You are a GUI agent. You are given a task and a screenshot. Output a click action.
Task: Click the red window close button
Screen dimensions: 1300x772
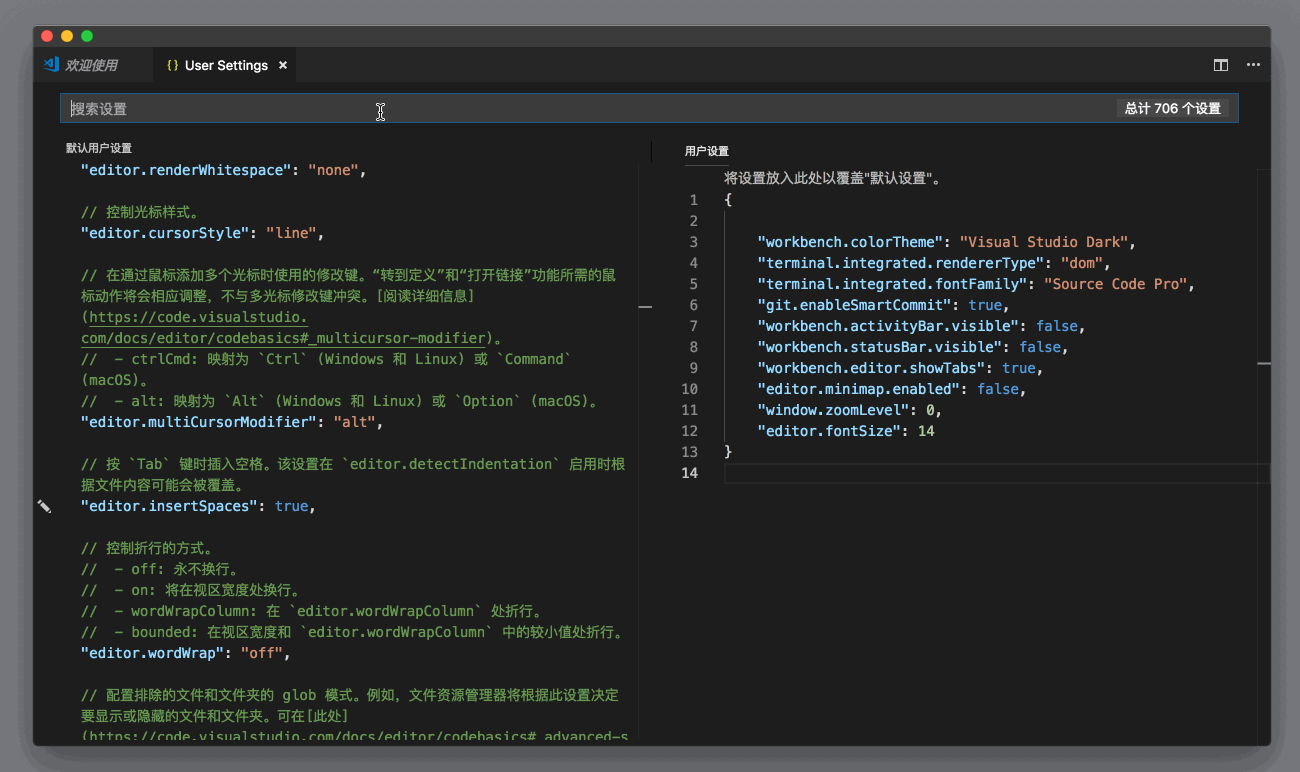tap(46, 36)
